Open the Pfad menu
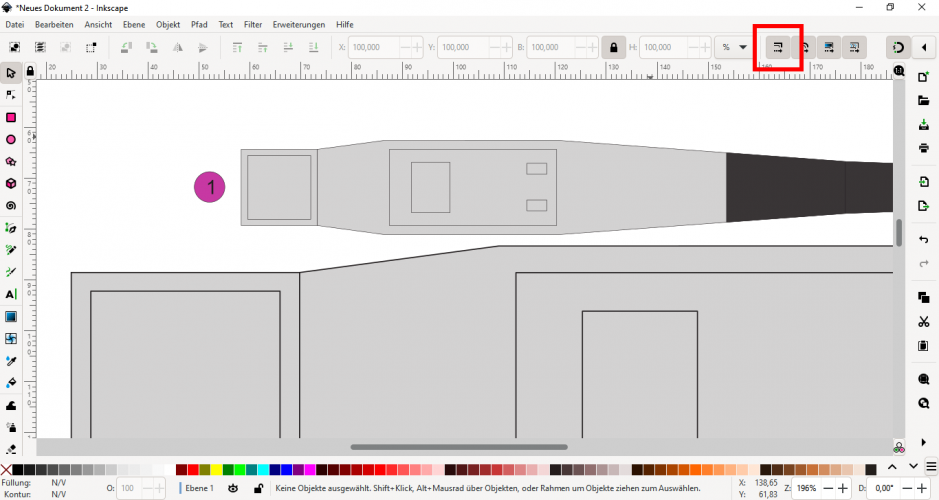The height and width of the screenshot is (500, 939). (199, 25)
